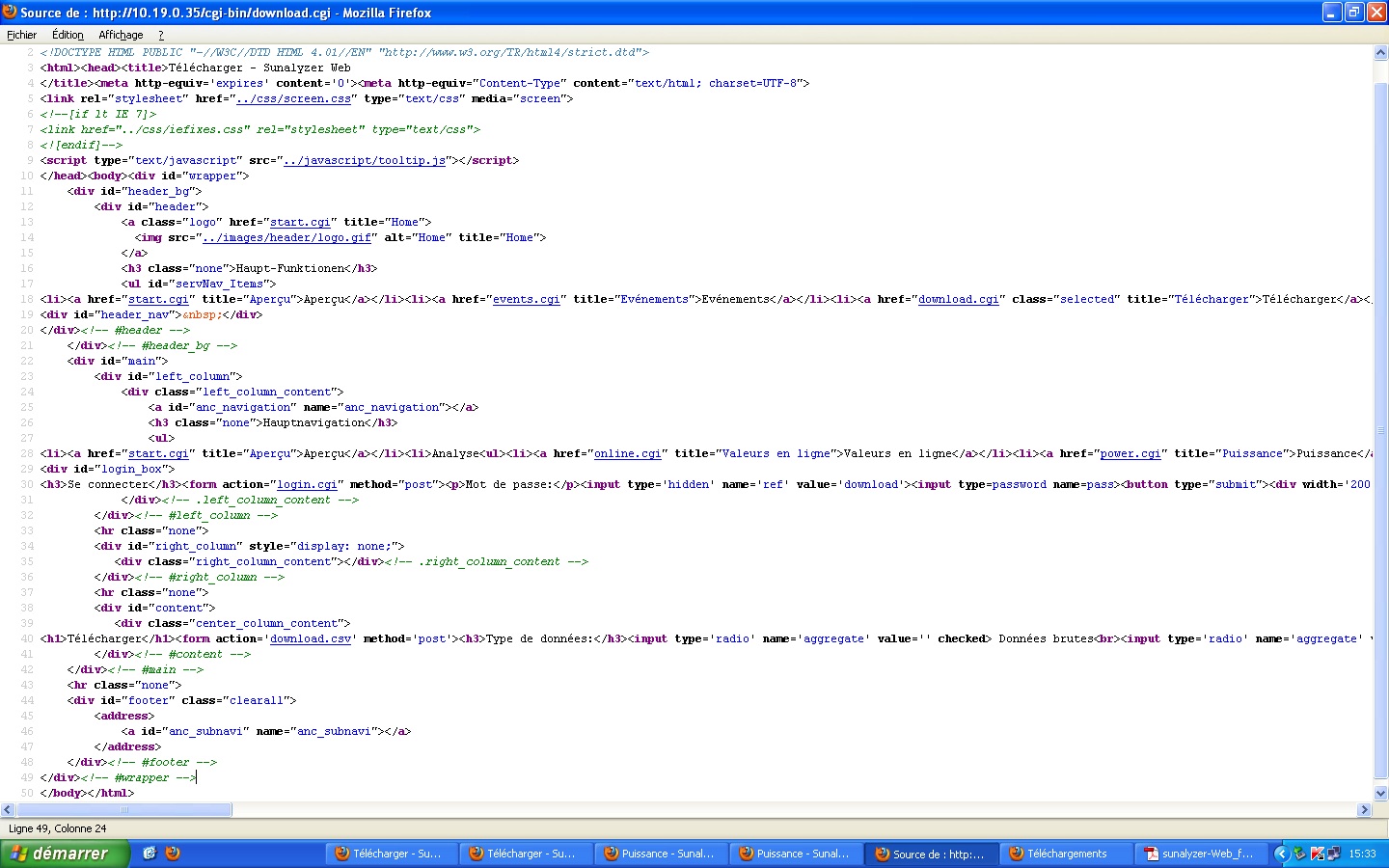
Task: Switch to Source de : http:... taskbar button
Action: tap(930, 854)
